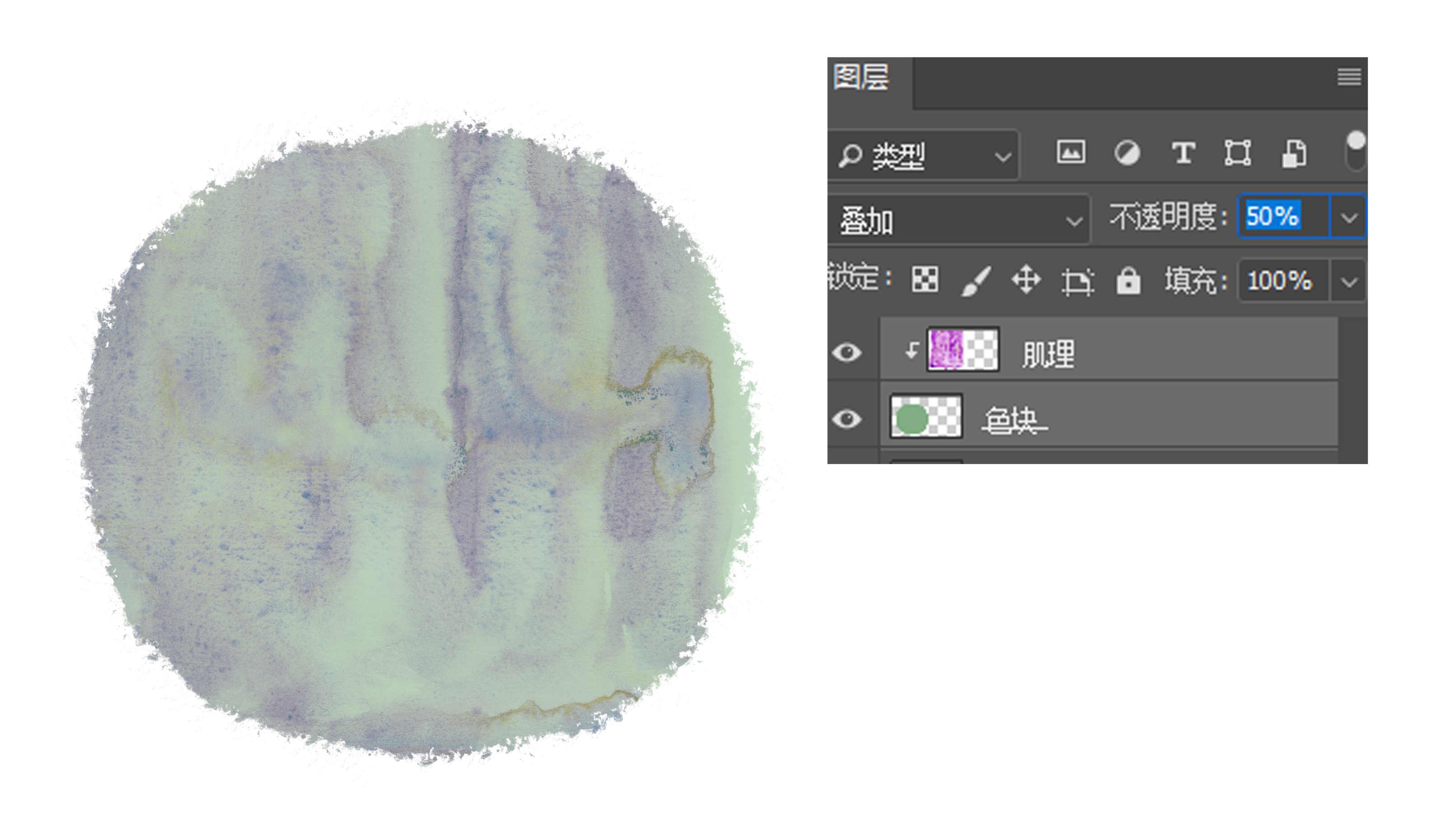Expand the 填充 fill slider arrow
Image resolution: width=1436 pixels, height=840 pixels.
pyautogui.click(x=1349, y=281)
